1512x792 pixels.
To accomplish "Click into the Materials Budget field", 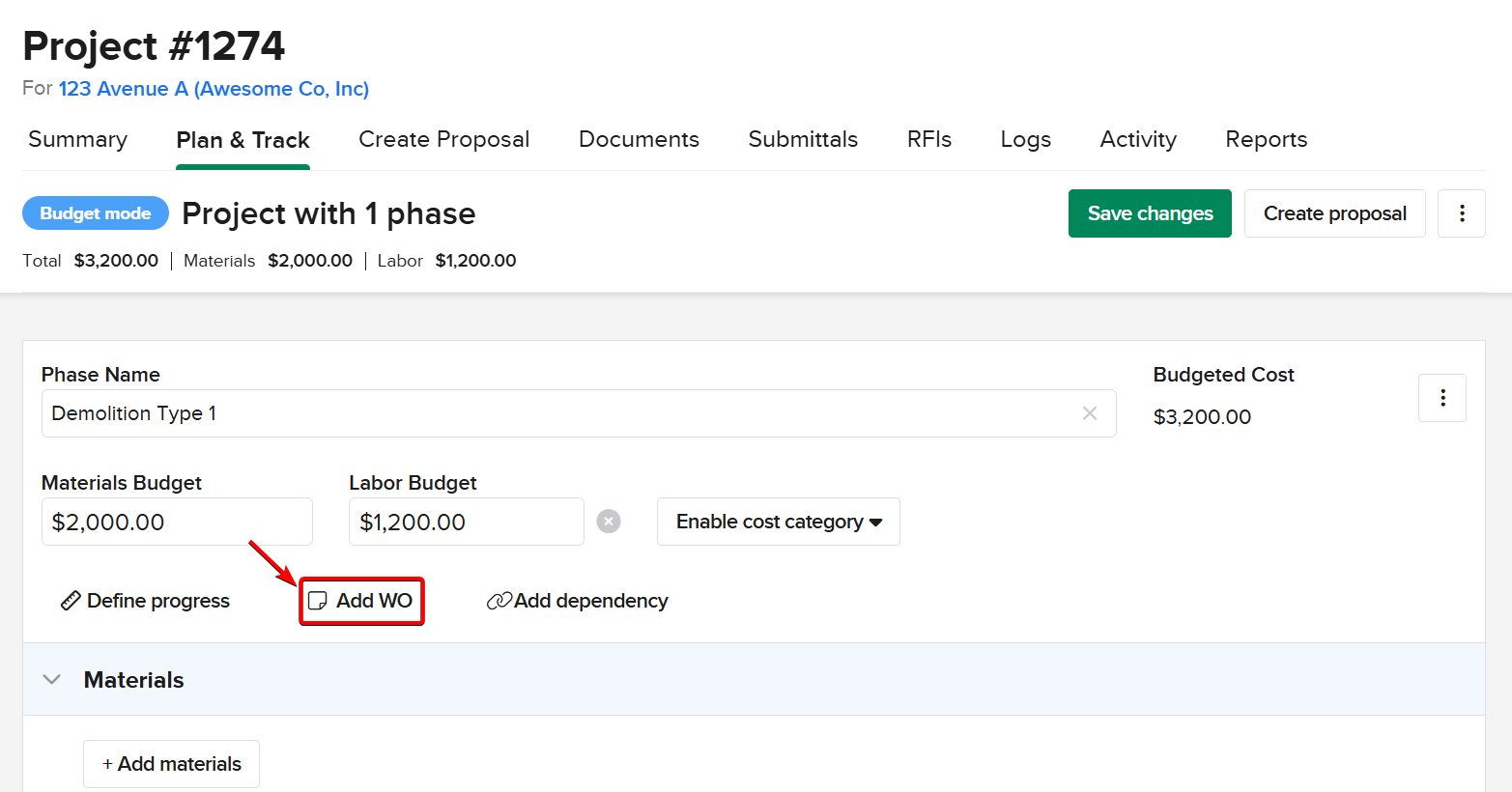I will (177, 522).
